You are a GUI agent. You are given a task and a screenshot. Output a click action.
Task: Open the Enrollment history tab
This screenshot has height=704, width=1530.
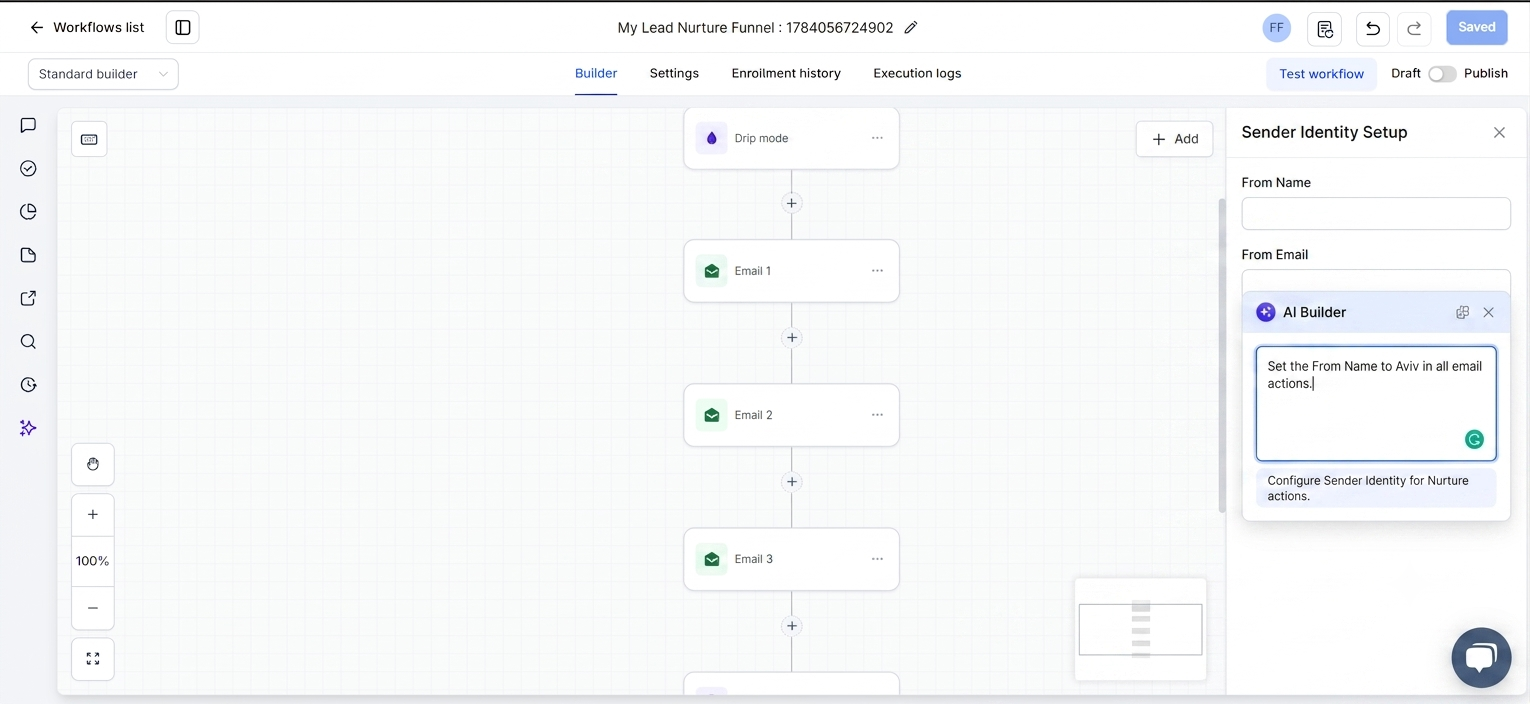pyautogui.click(x=786, y=73)
